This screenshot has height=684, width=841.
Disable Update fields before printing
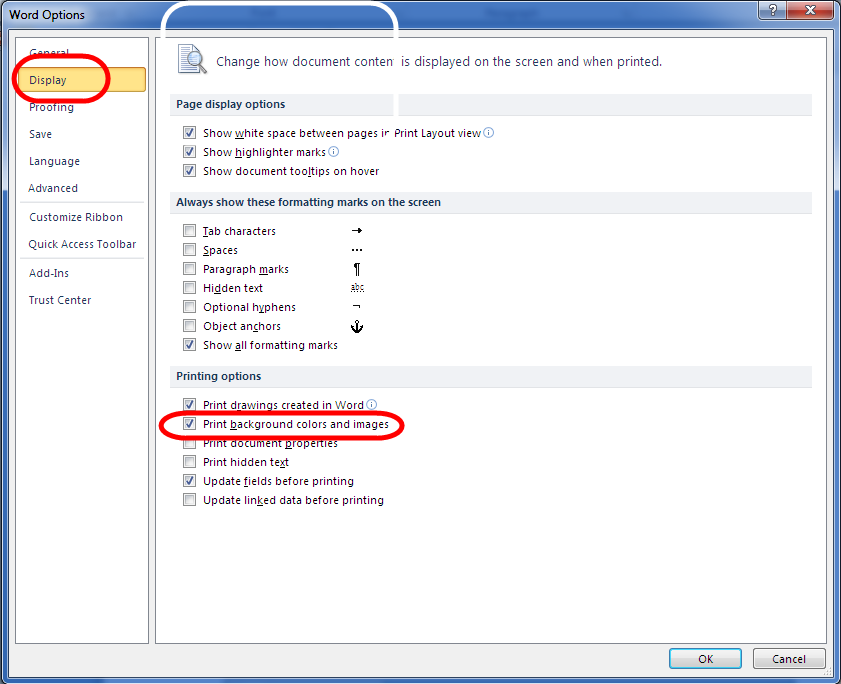(189, 481)
